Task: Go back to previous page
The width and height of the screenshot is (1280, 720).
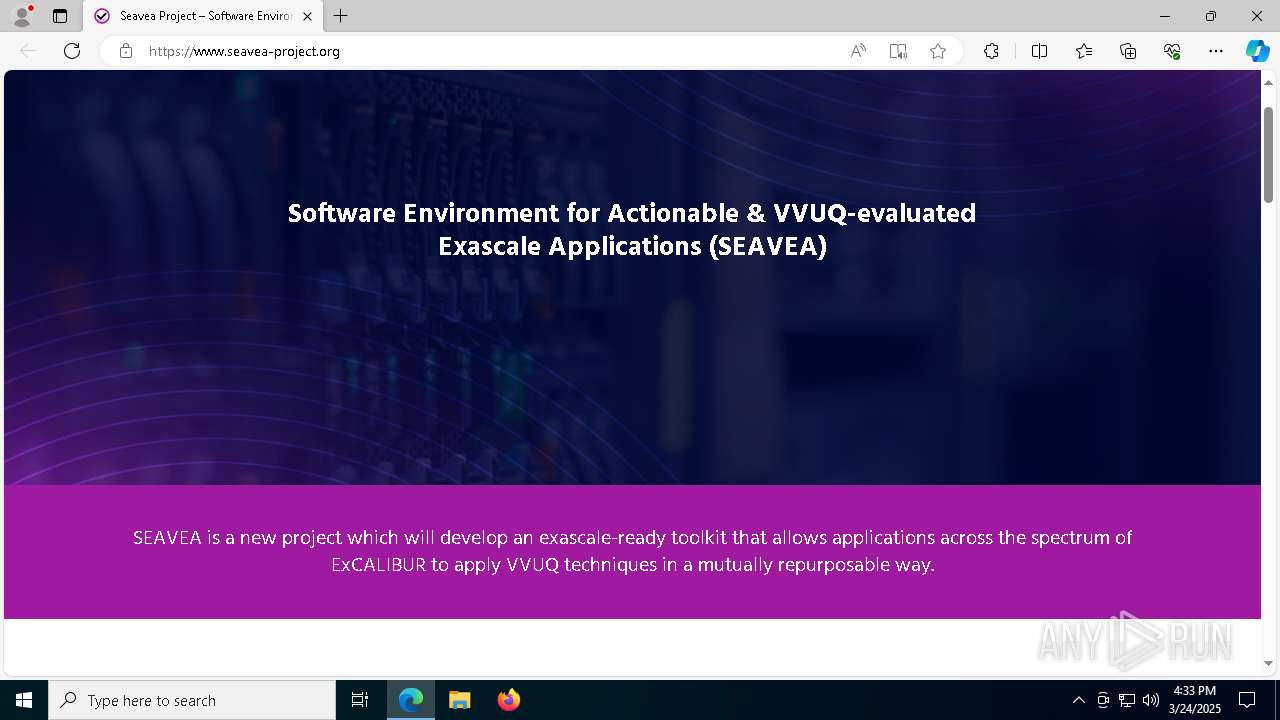Action: 28,51
